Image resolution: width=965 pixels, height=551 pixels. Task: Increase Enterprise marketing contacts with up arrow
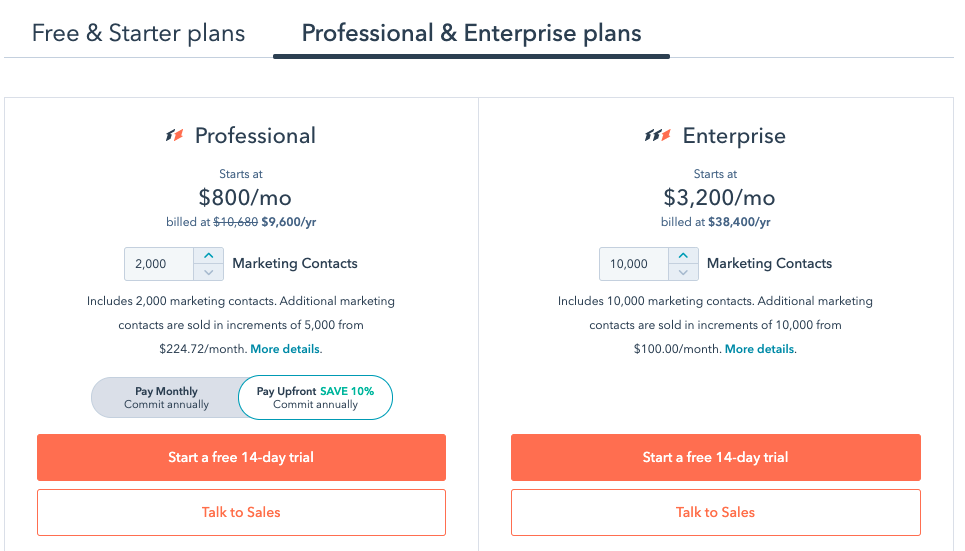tap(683, 256)
